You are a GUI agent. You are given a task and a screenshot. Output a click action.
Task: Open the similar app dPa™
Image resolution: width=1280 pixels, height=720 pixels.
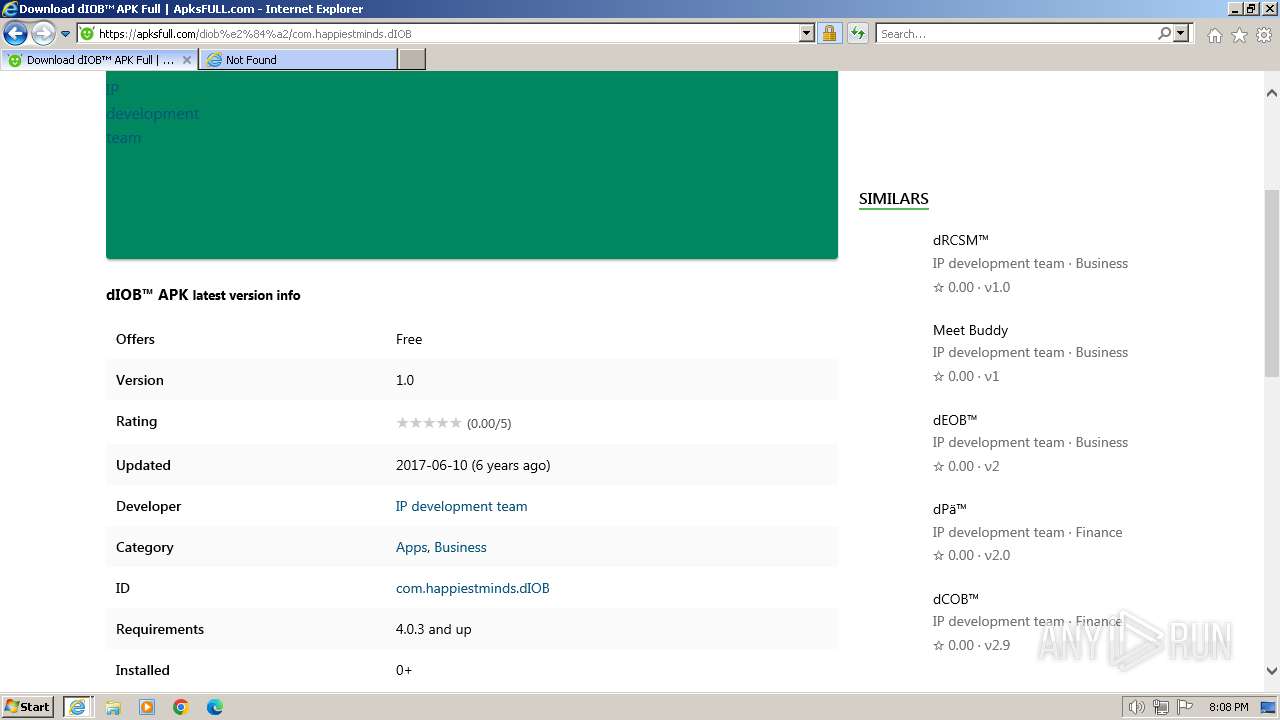click(949, 509)
